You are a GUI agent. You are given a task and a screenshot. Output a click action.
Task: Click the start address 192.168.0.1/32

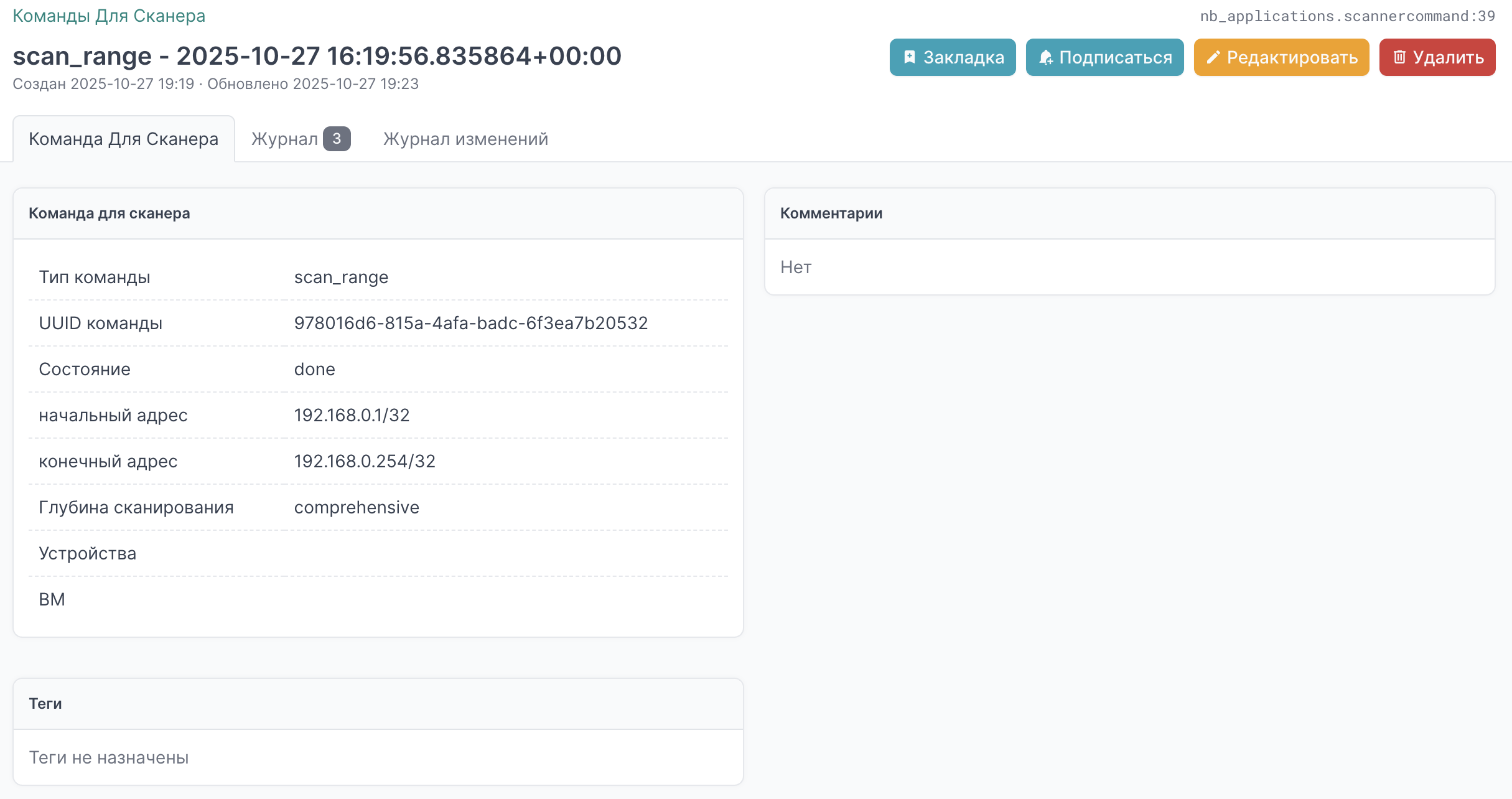click(x=352, y=415)
